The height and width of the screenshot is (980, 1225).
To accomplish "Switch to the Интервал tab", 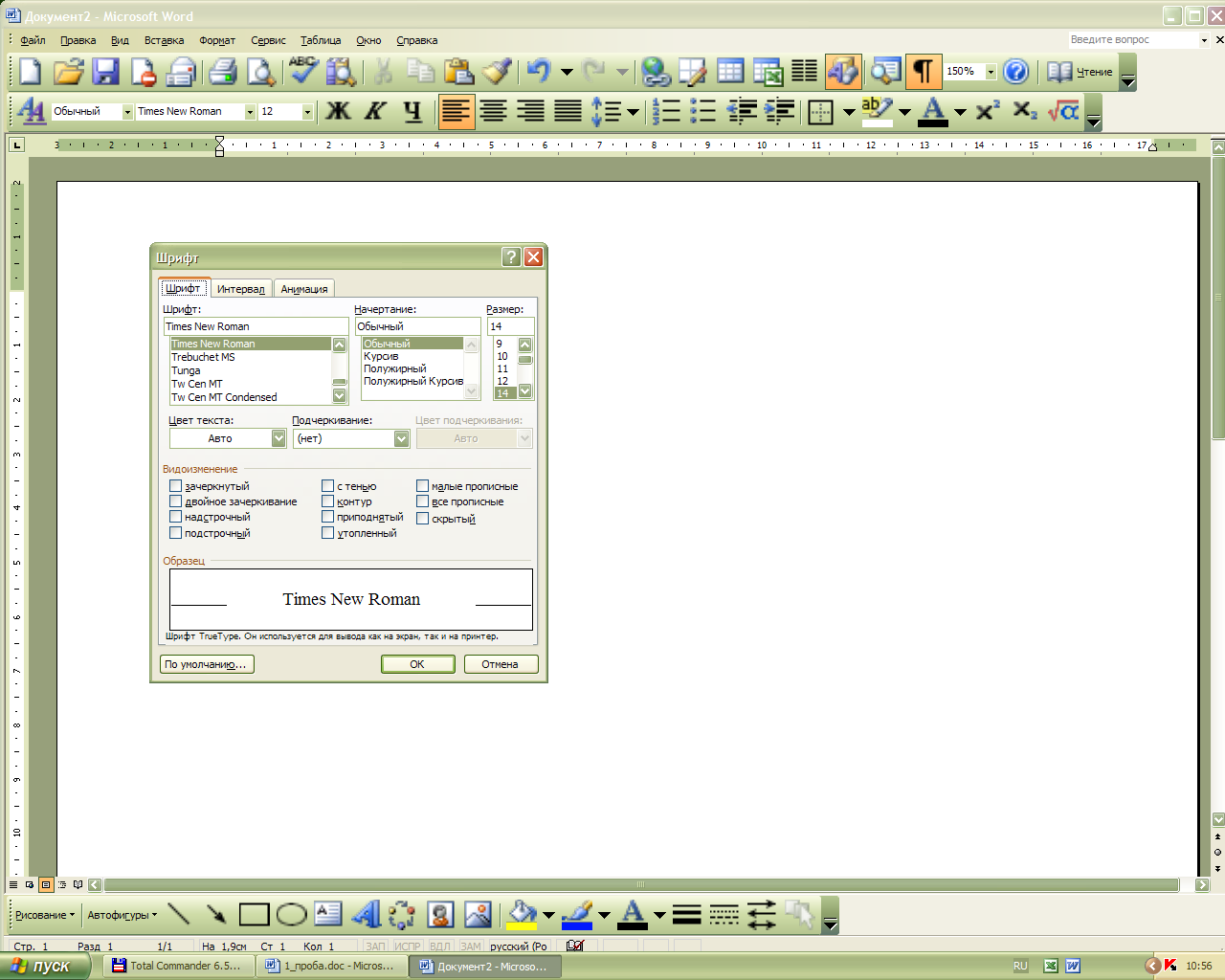I will point(241,289).
